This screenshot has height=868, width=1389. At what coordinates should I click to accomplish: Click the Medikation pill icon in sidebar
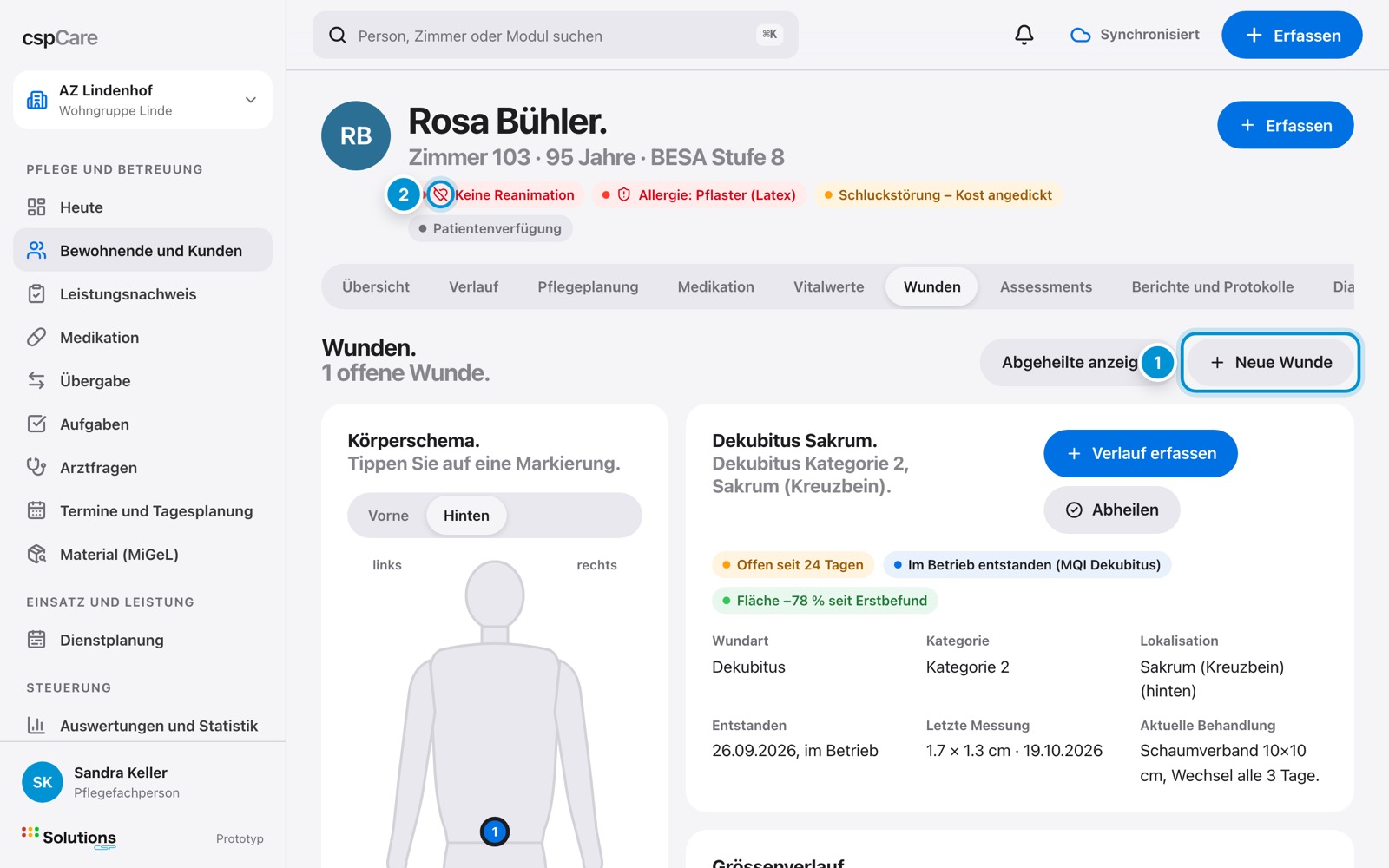[x=36, y=337]
